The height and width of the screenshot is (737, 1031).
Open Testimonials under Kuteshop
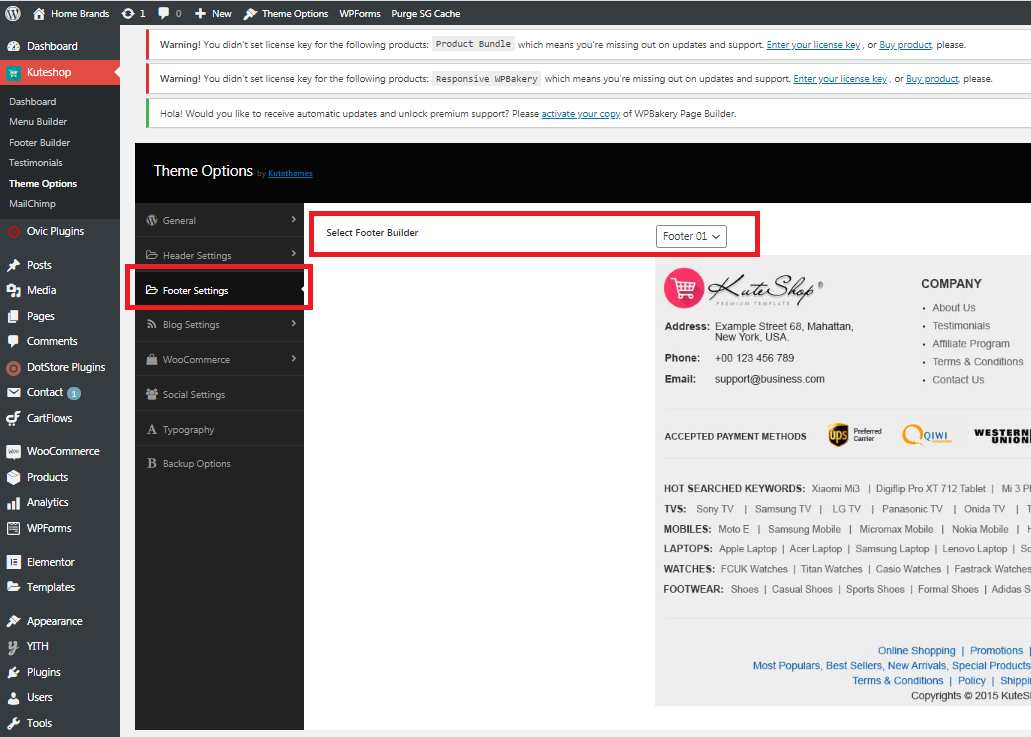[x=36, y=162]
